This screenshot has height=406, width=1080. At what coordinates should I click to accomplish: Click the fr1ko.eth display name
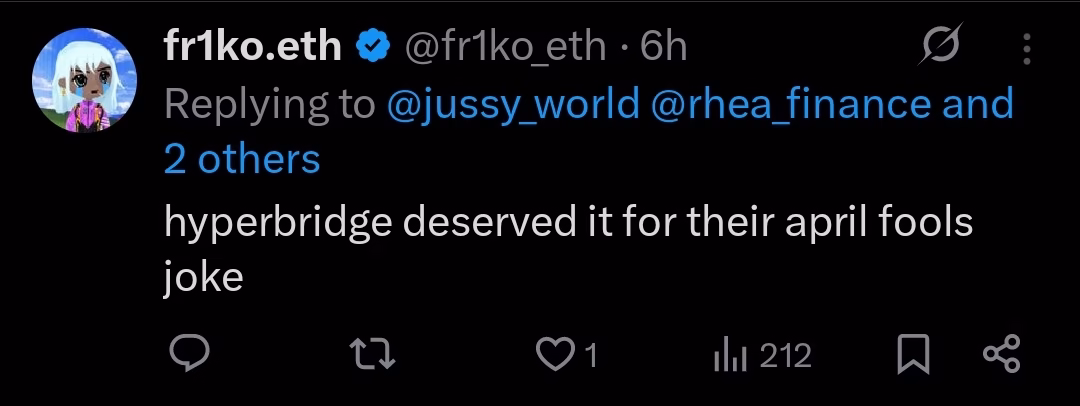[253, 46]
